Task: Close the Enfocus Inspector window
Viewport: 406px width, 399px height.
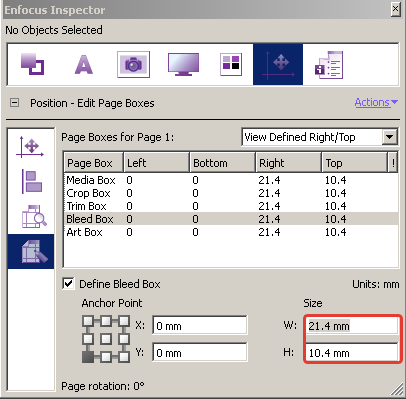Action: (x=395, y=9)
